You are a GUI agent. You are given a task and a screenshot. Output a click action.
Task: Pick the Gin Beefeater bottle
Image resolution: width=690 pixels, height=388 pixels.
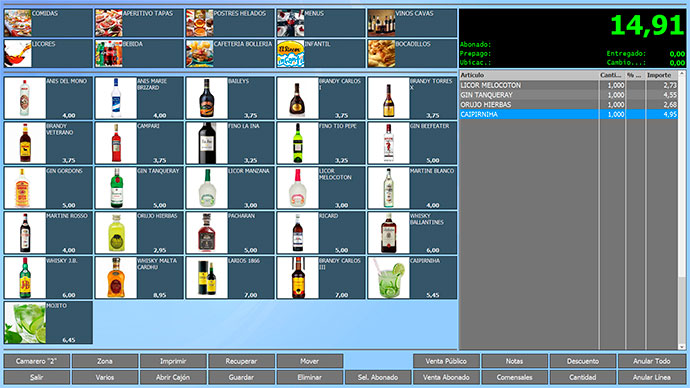click(x=412, y=143)
